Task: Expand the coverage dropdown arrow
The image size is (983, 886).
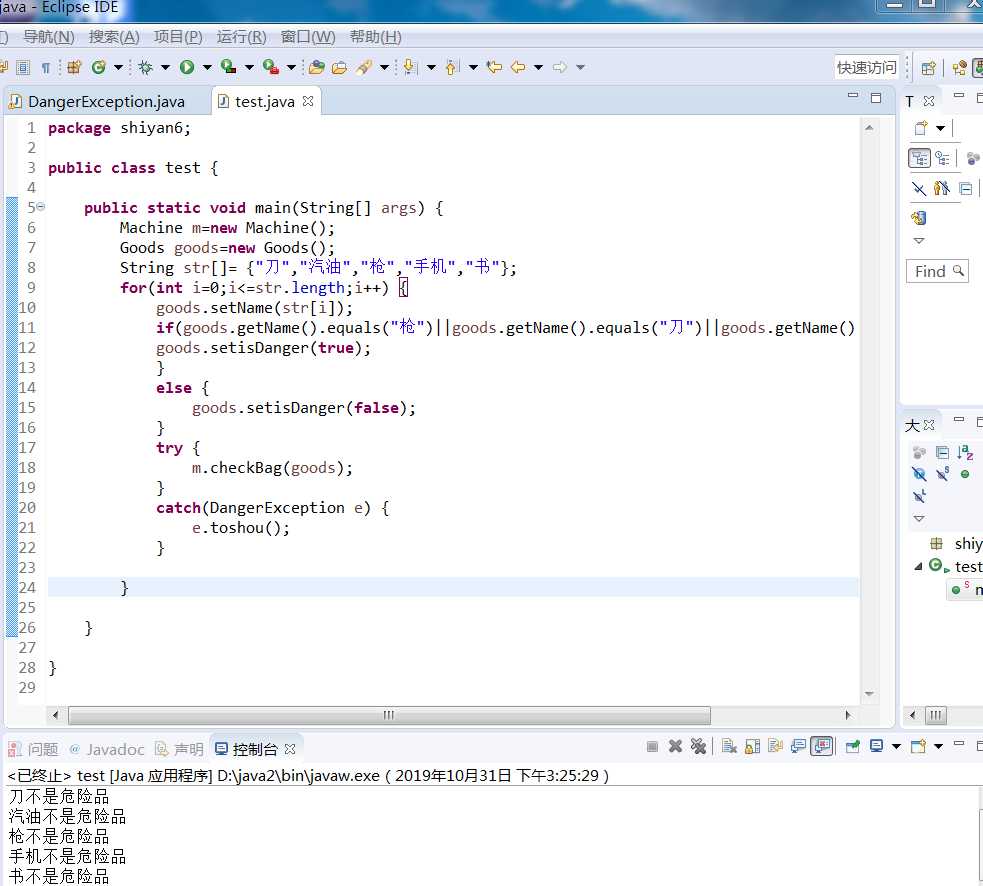Action: 249,67
